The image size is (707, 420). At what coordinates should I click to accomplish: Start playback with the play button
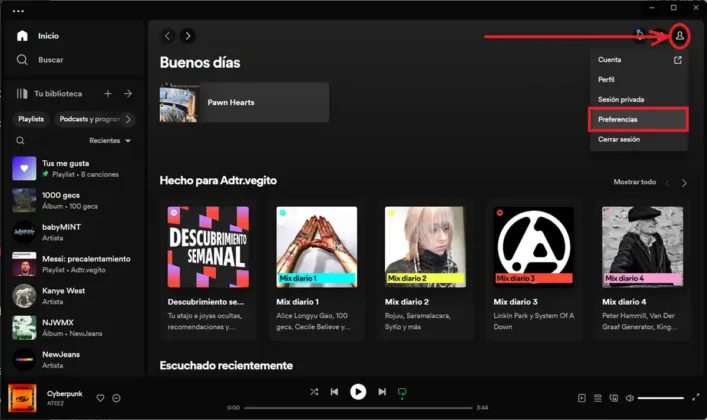(358, 392)
